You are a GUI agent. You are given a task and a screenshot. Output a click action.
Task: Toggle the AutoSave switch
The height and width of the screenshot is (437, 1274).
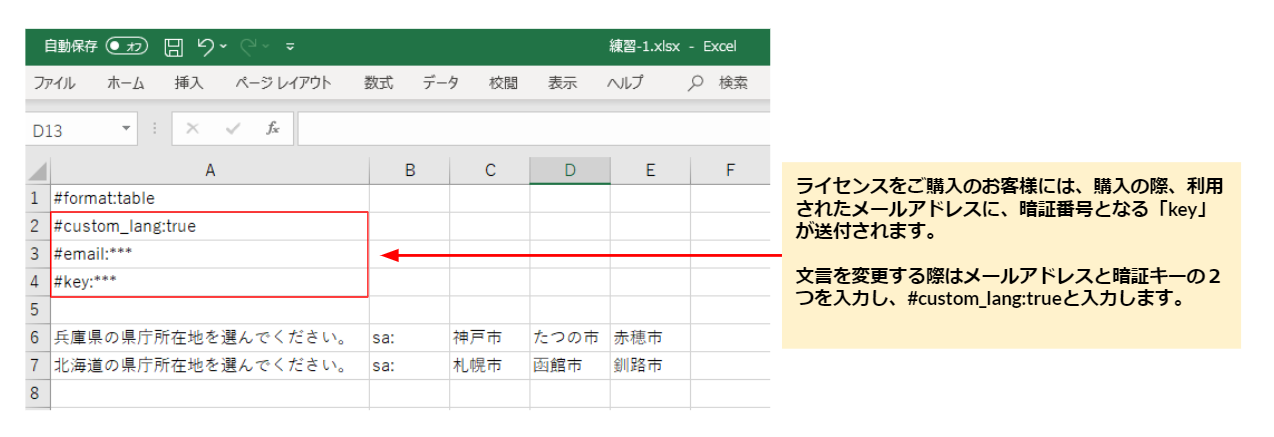(127, 46)
